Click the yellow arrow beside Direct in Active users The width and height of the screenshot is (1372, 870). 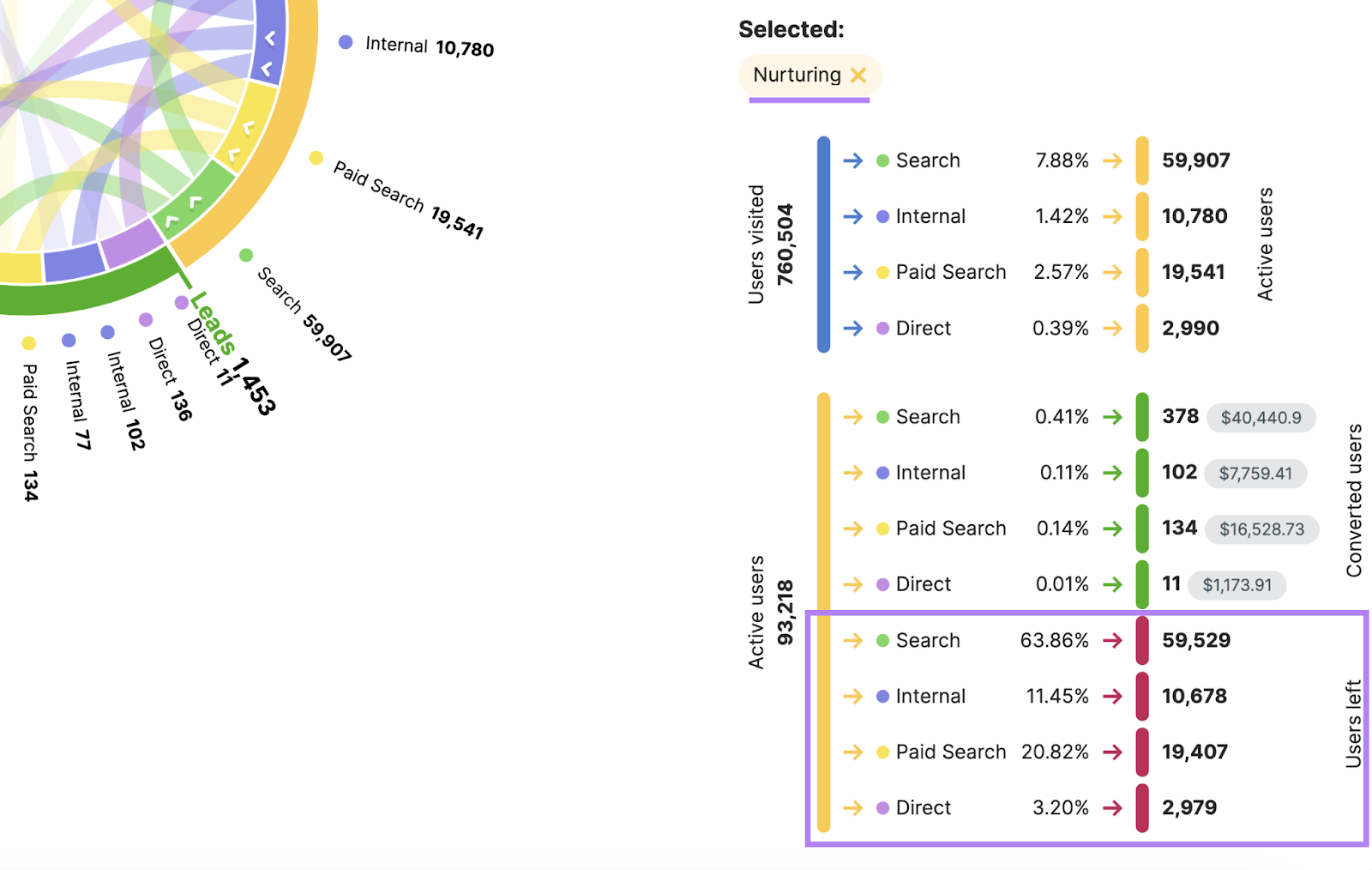pos(854,584)
